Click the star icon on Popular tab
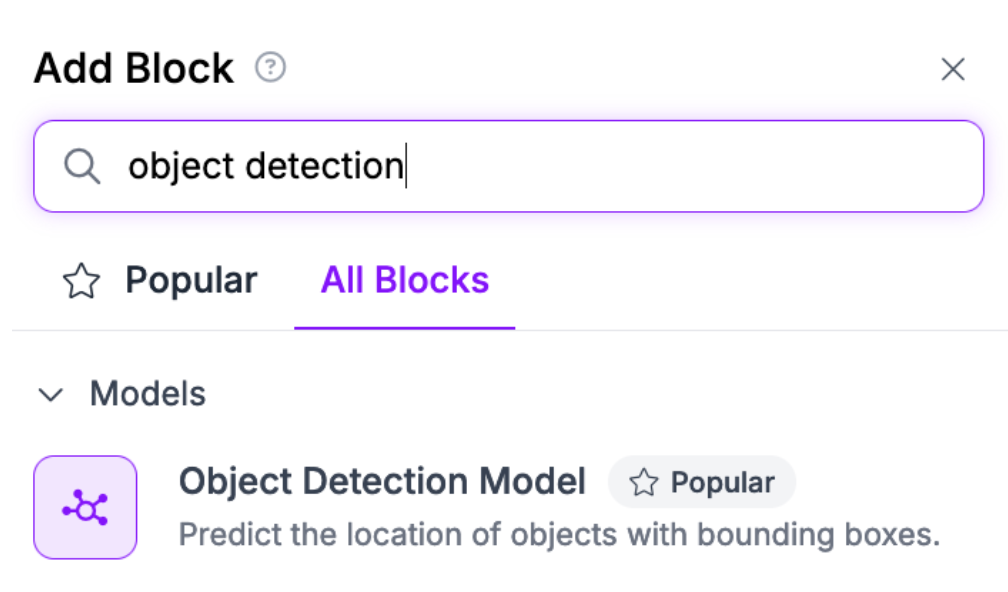1008x592 pixels. coord(81,282)
